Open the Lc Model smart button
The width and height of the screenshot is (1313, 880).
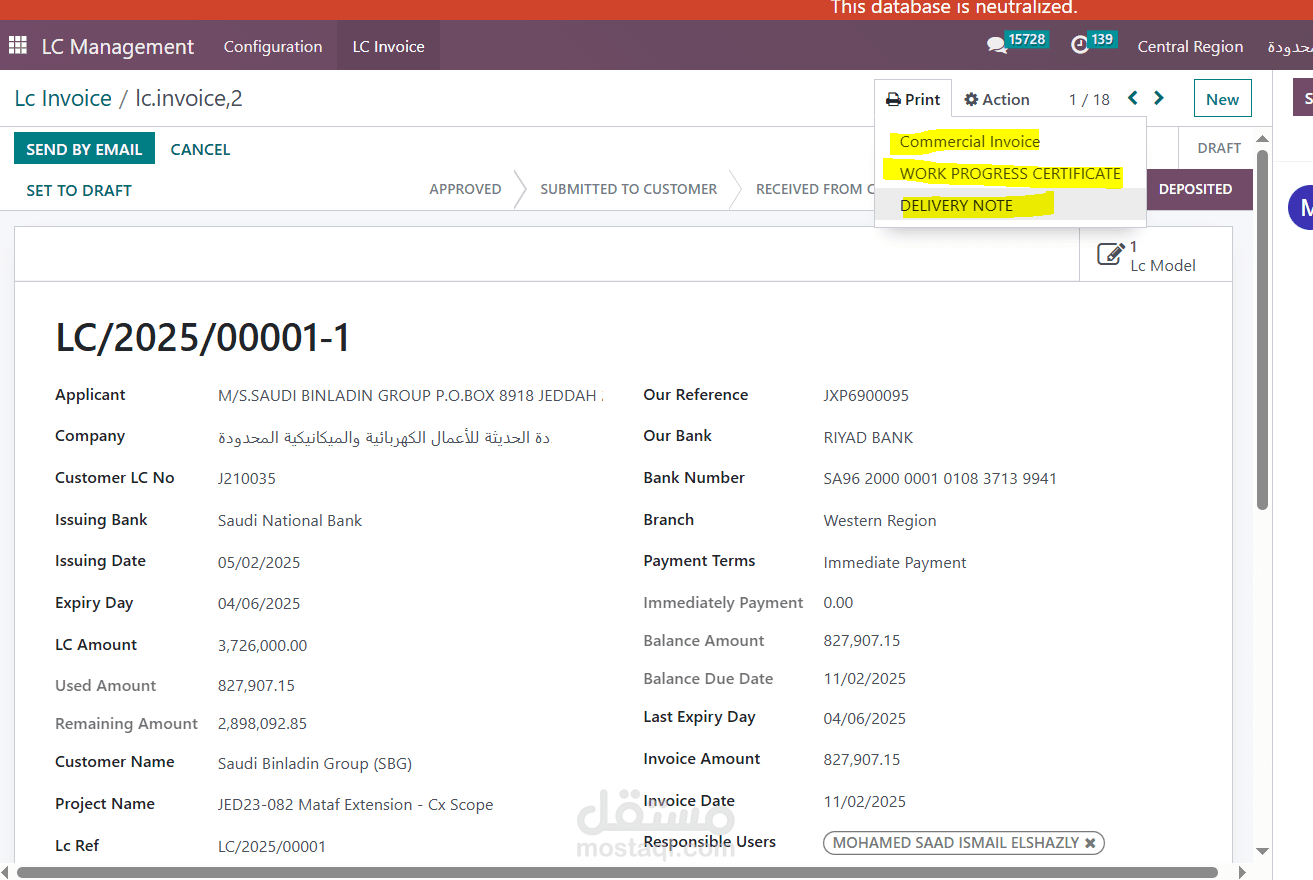(x=1155, y=255)
